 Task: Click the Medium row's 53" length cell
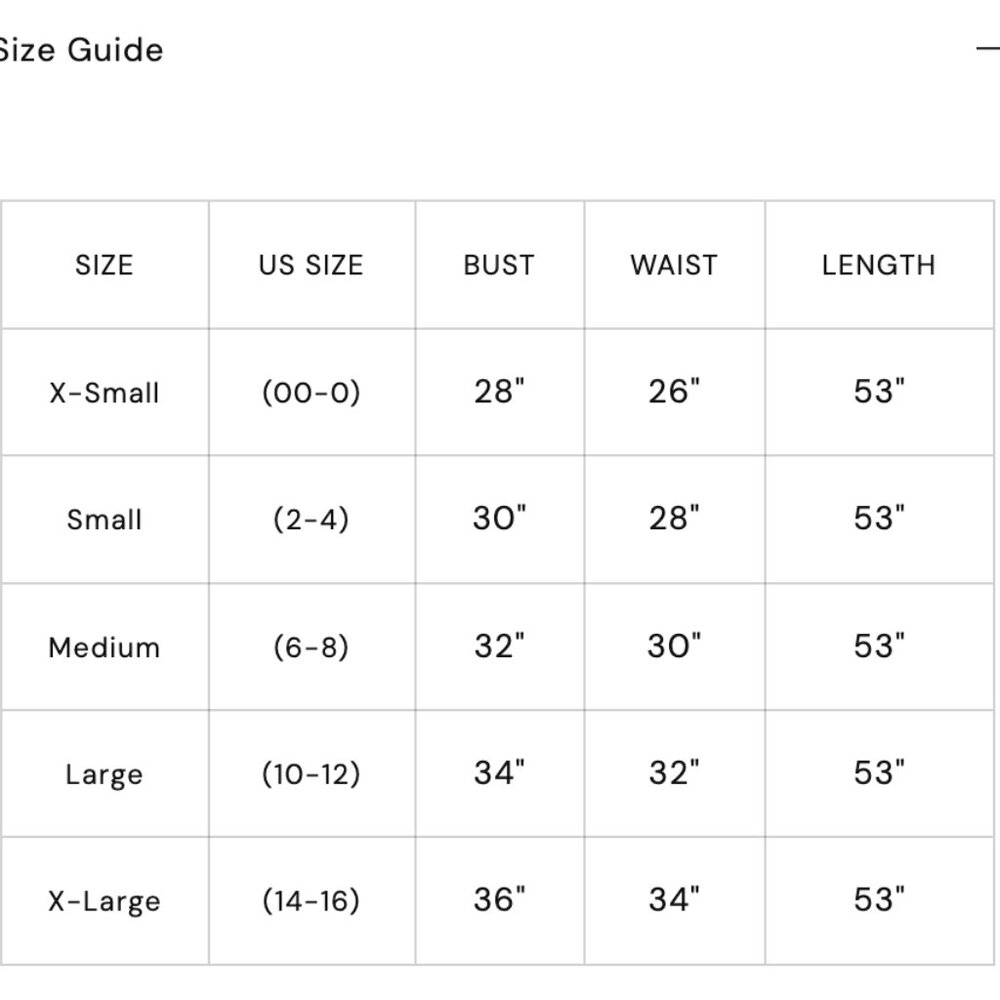coord(879,646)
